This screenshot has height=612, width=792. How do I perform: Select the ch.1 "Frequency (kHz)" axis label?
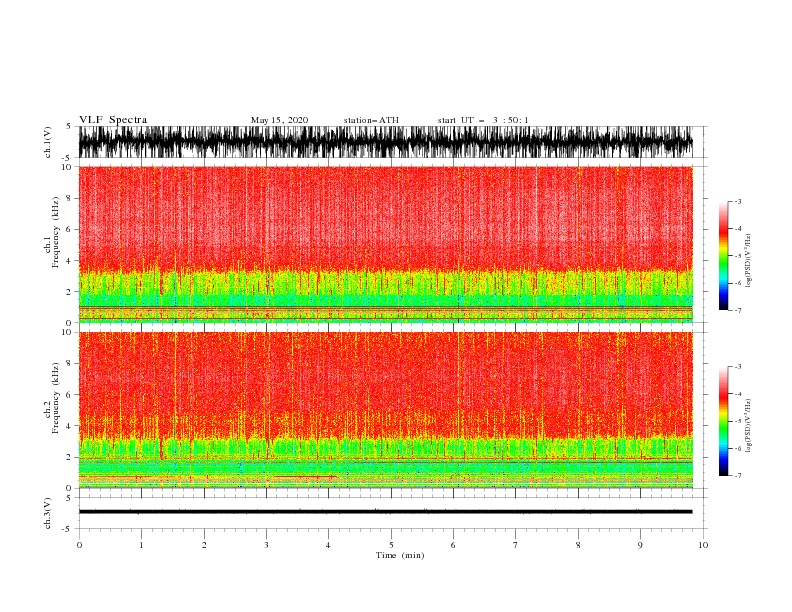tap(56, 233)
